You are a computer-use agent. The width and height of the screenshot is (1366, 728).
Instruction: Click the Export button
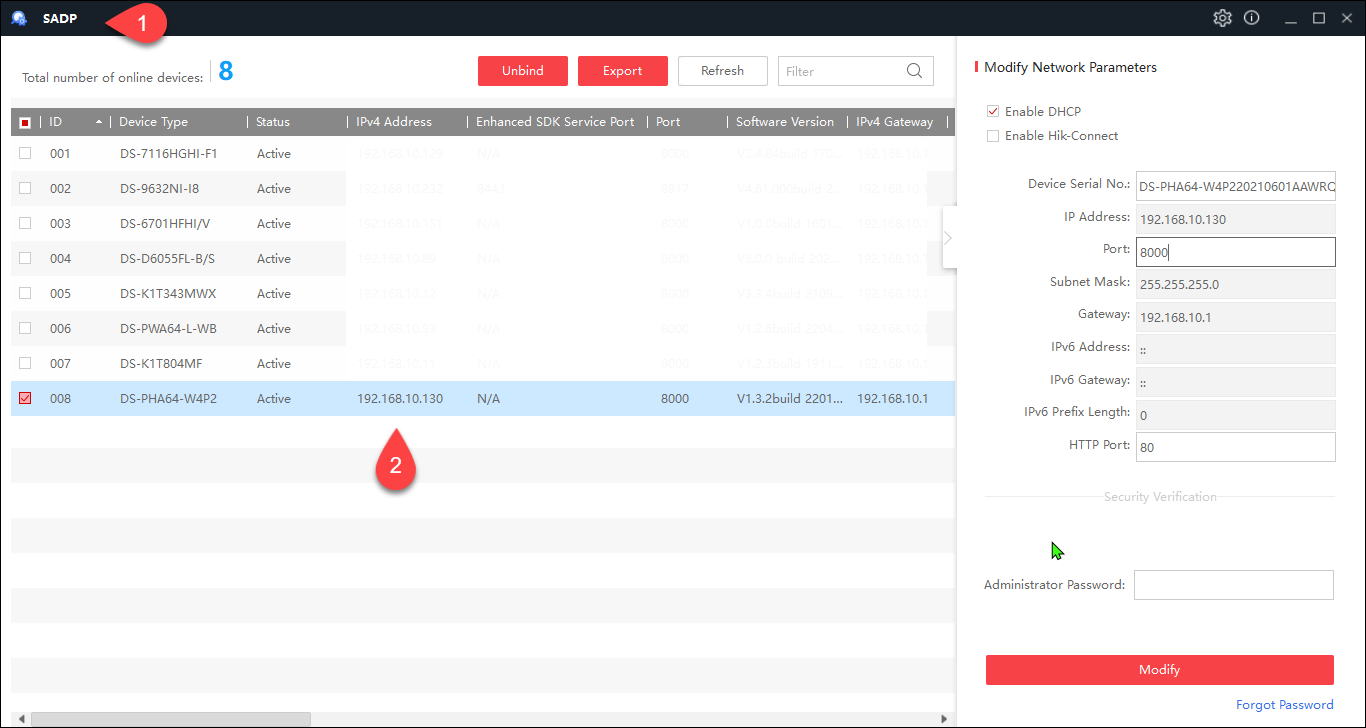click(x=623, y=71)
